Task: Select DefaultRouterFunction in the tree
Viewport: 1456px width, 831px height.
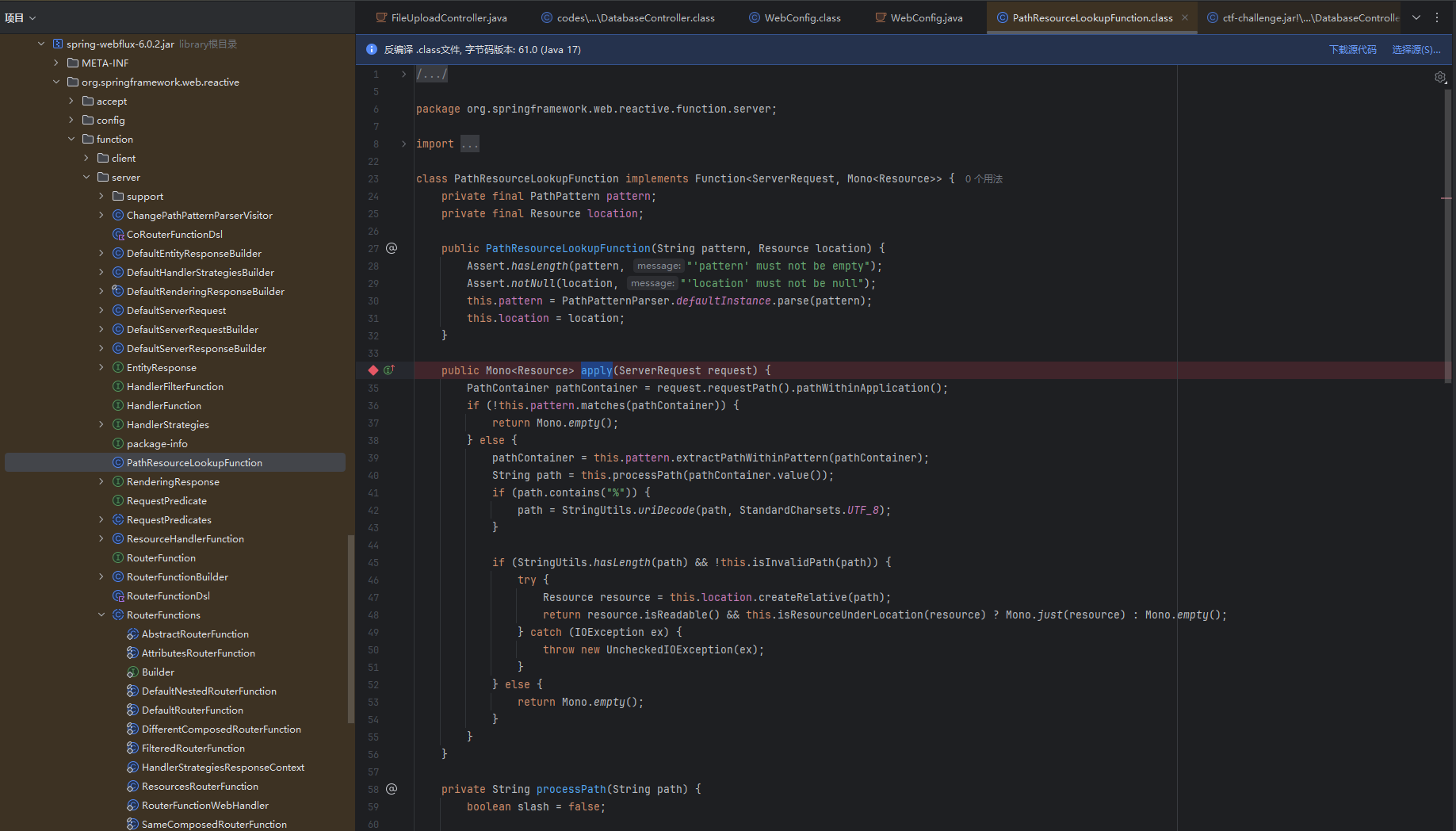Action: point(193,710)
